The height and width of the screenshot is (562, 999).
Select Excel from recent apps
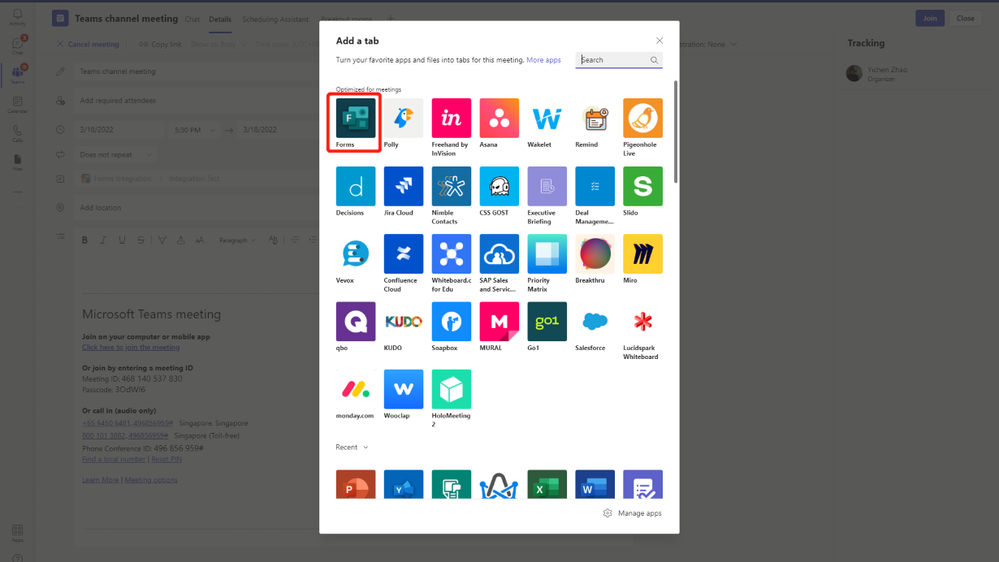point(547,484)
